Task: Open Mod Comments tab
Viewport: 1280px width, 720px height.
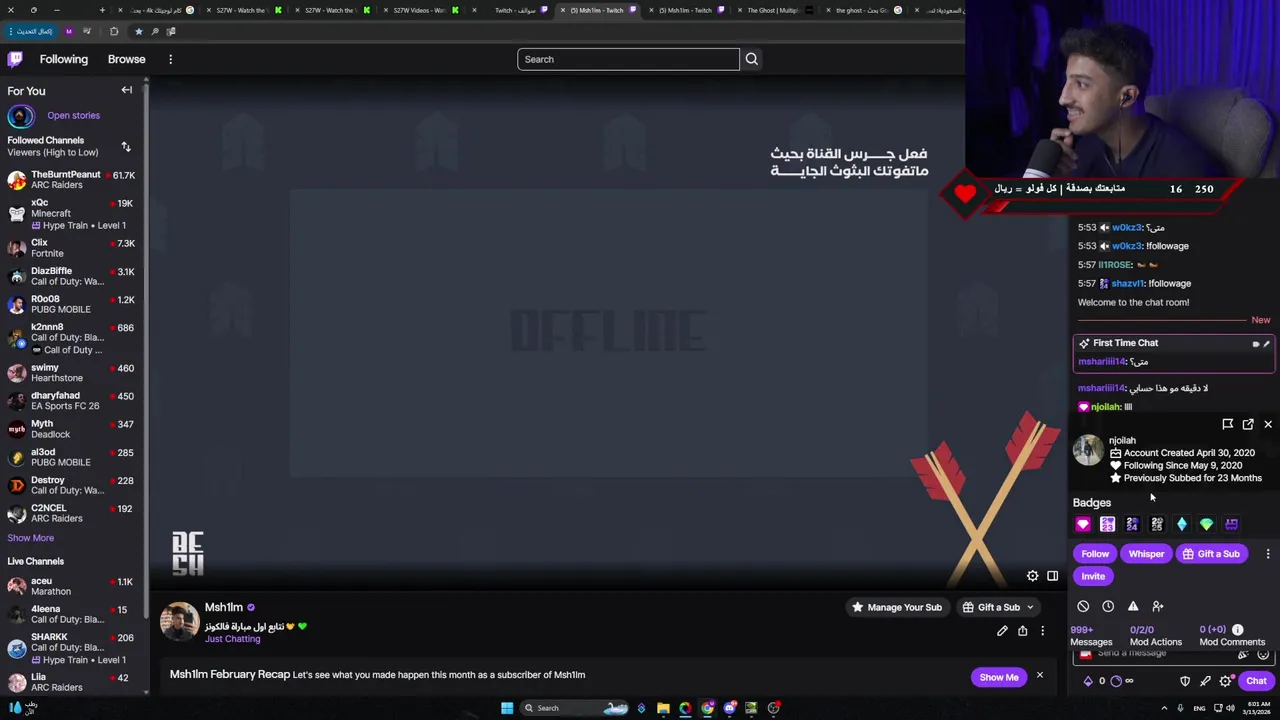Action: click(1232, 636)
